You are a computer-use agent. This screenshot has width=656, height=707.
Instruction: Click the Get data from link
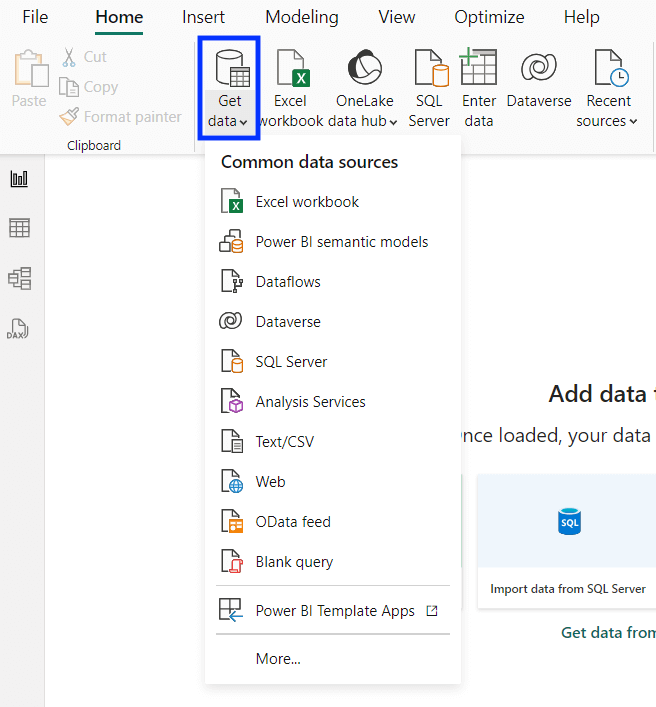608,633
